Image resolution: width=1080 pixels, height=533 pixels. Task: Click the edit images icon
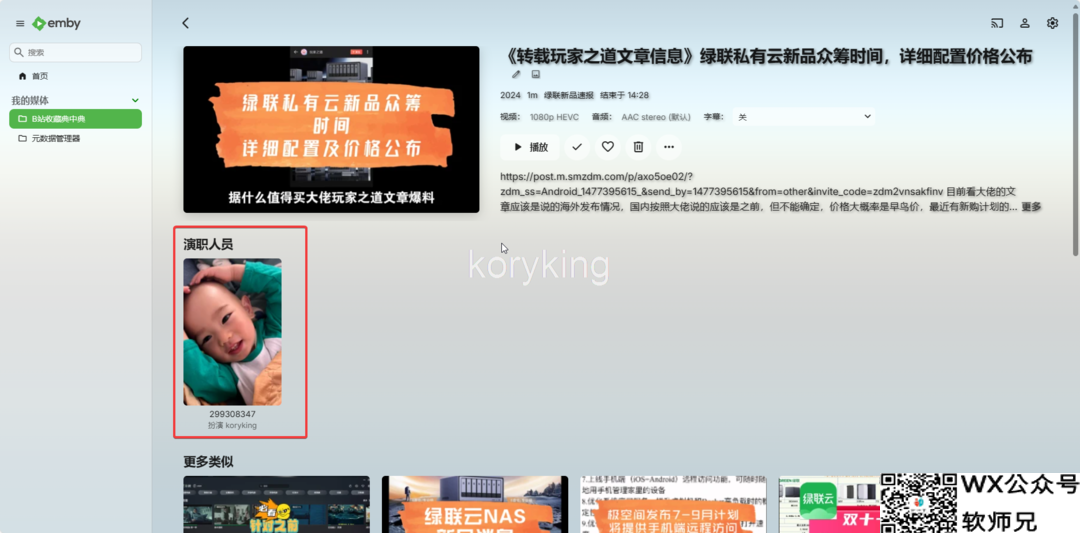(x=536, y=74)
